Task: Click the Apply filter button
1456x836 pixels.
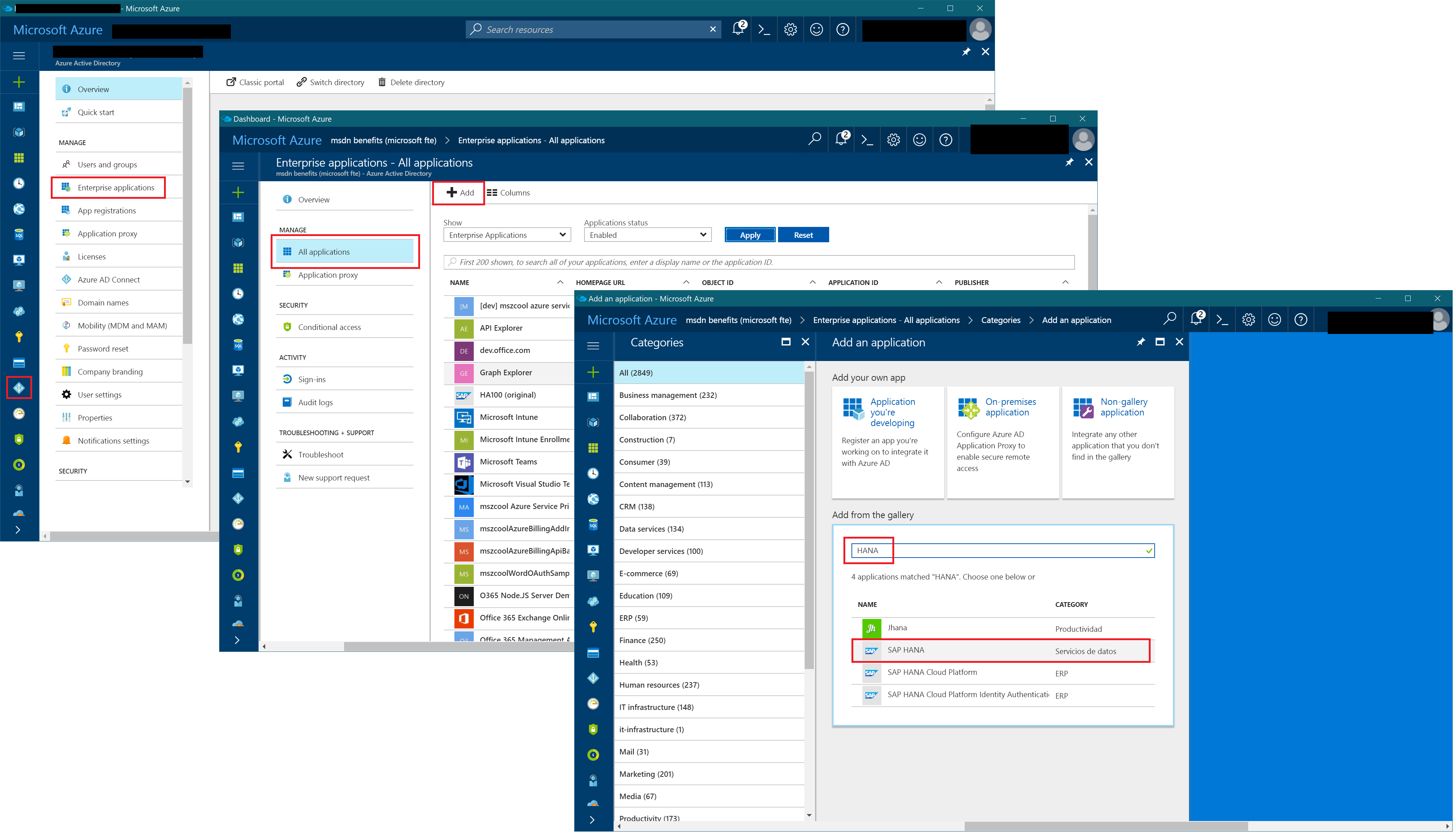Action: [750, 235]
